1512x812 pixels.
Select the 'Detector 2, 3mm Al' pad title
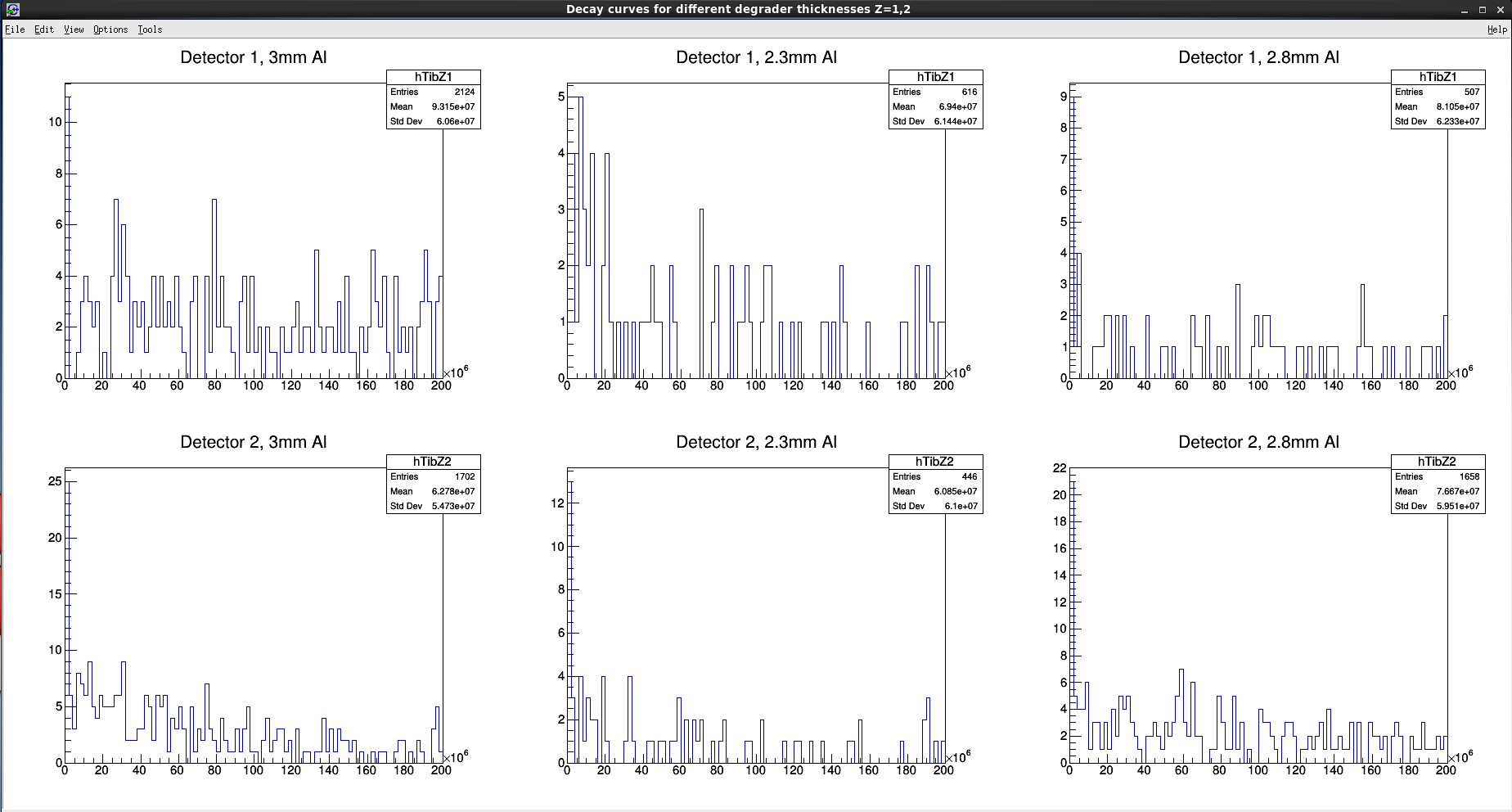coord(254,442)
